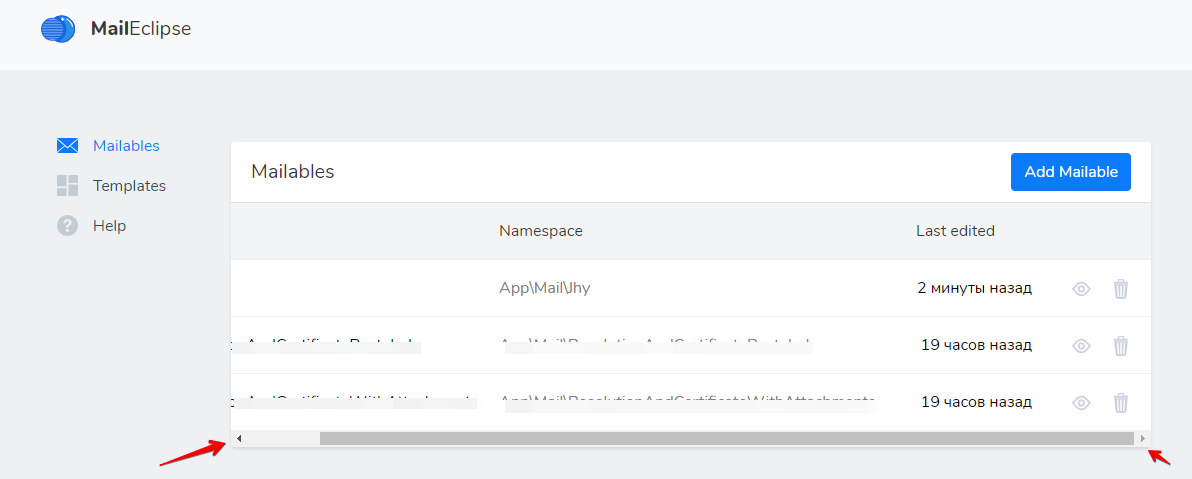Screen dimensions: 1192x479
Task: Click the '2 минуты назад' timestamp
Action: pyautogui.click(x=975, y=288)
